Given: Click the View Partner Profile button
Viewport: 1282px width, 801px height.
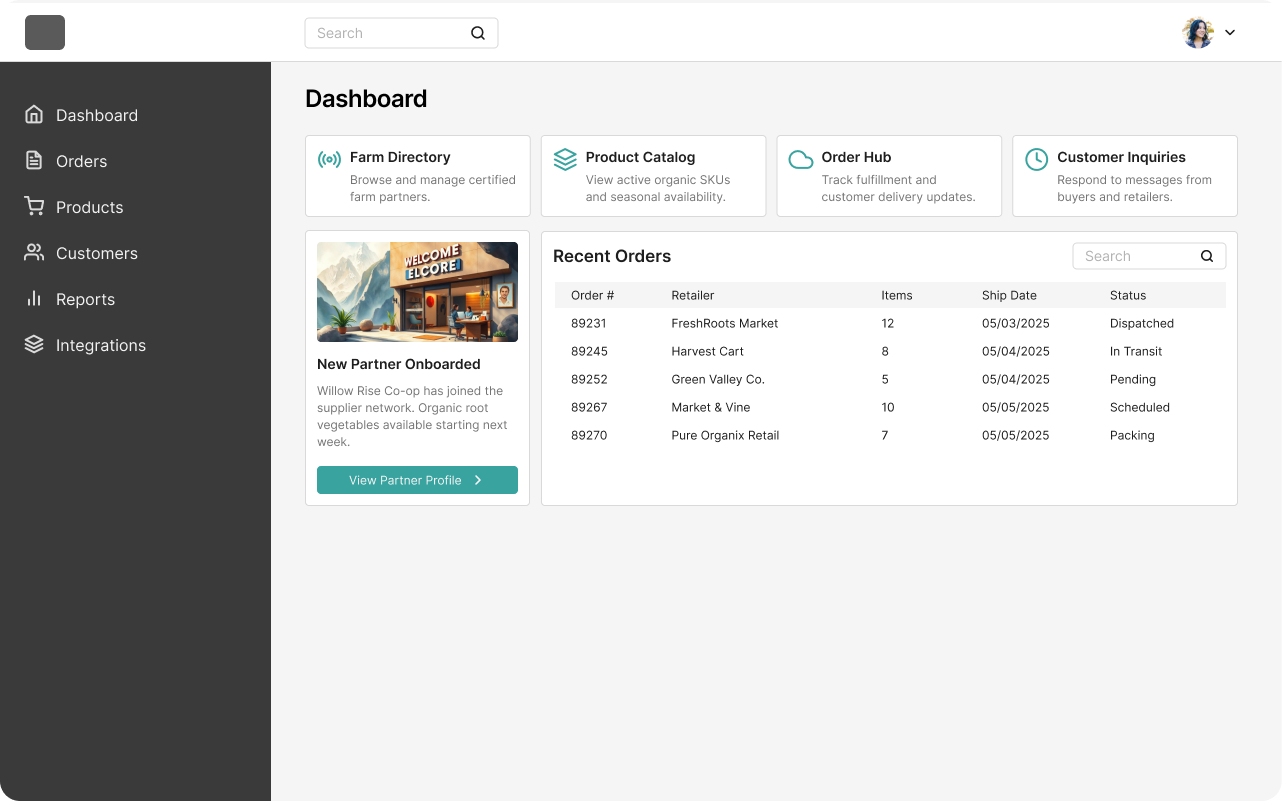Looking at the screenshot, I should pyautogui.click(x=417, y=480).
